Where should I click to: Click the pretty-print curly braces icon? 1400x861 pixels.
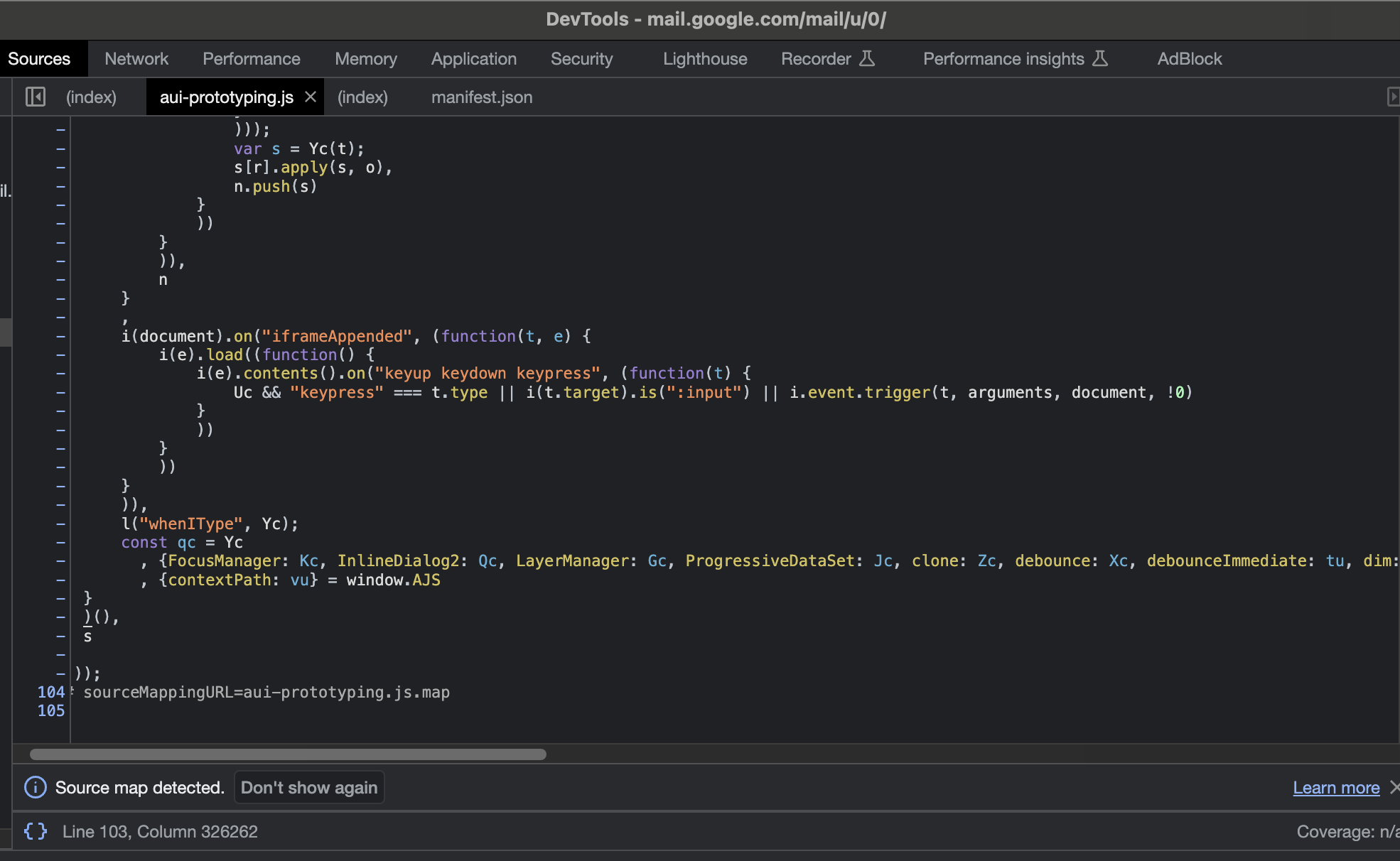(36, 831)
